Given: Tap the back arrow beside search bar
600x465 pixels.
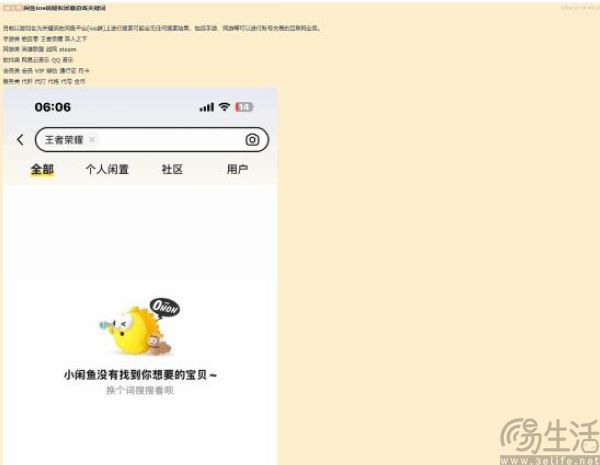Looking at the screenshot, I should click(x=20, y=140).
